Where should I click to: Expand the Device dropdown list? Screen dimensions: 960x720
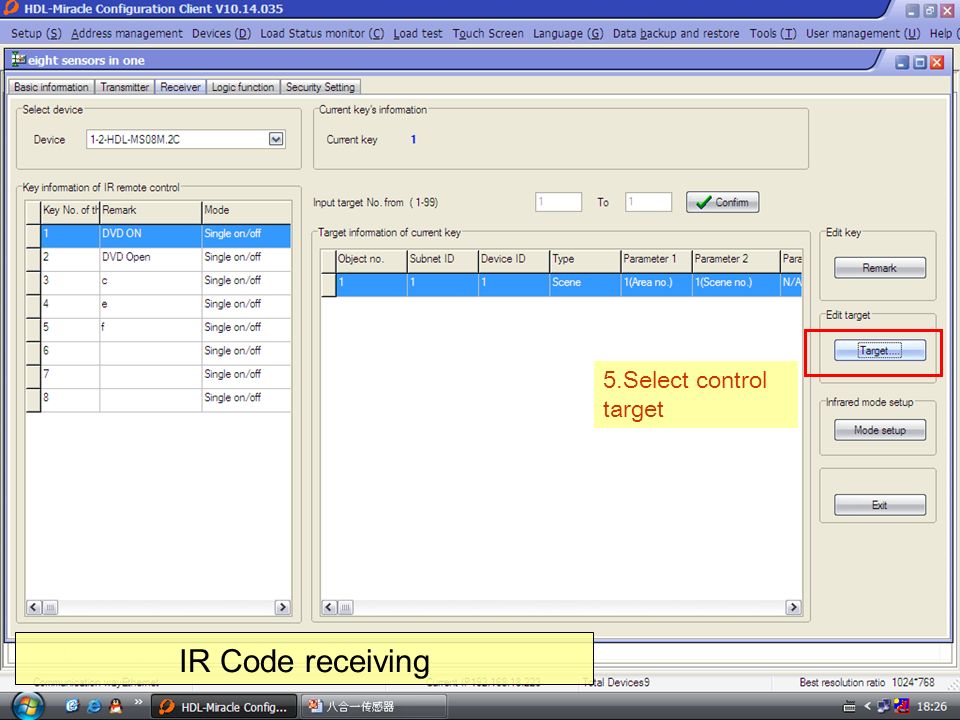click(x=276, y=139)
